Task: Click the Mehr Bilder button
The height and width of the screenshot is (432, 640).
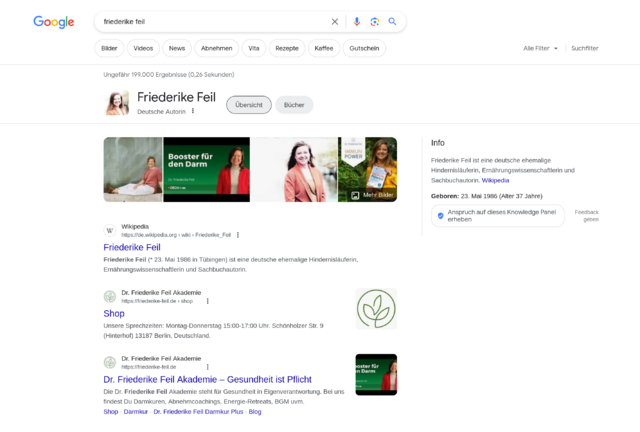Action: 372,196
